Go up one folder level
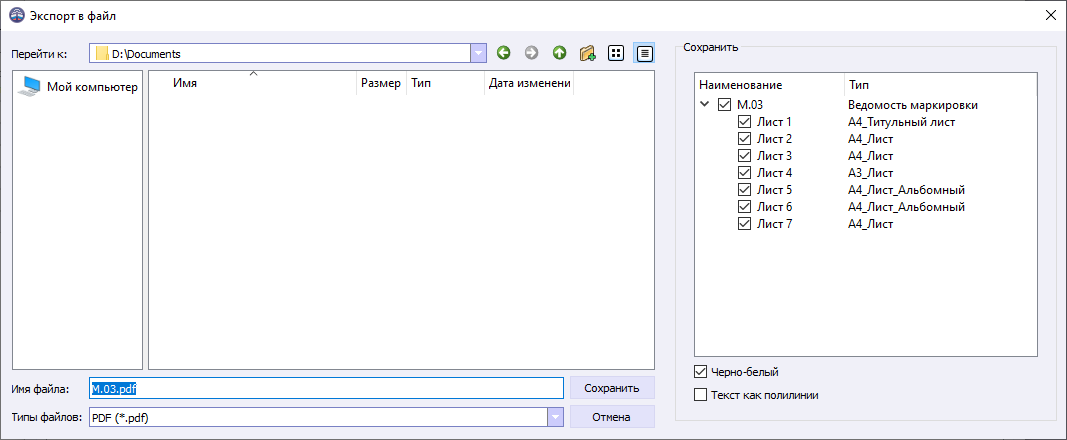The height and width of the screenshot is (440, 1067). coord(559,53)
